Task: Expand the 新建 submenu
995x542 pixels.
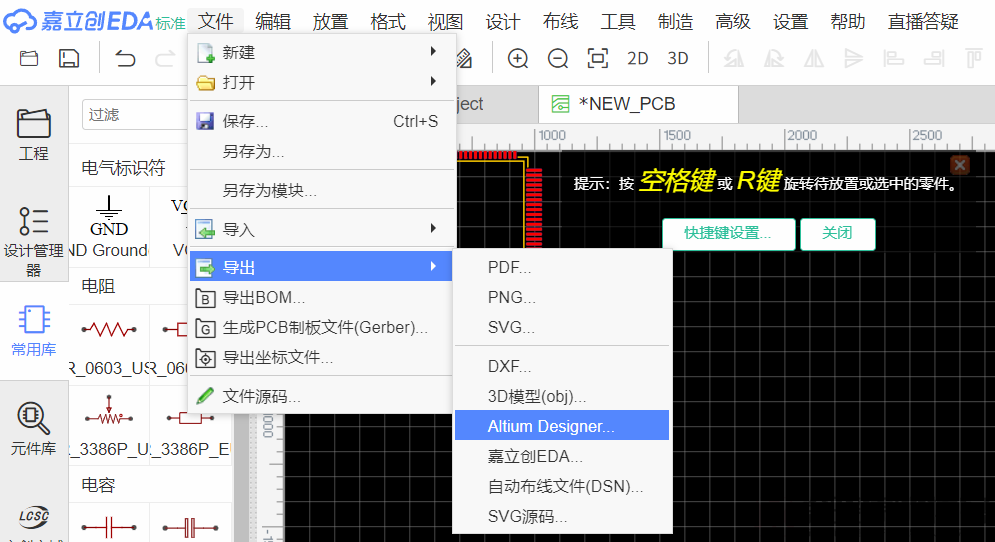Action: pyautogui.click(x=322, y=52)
